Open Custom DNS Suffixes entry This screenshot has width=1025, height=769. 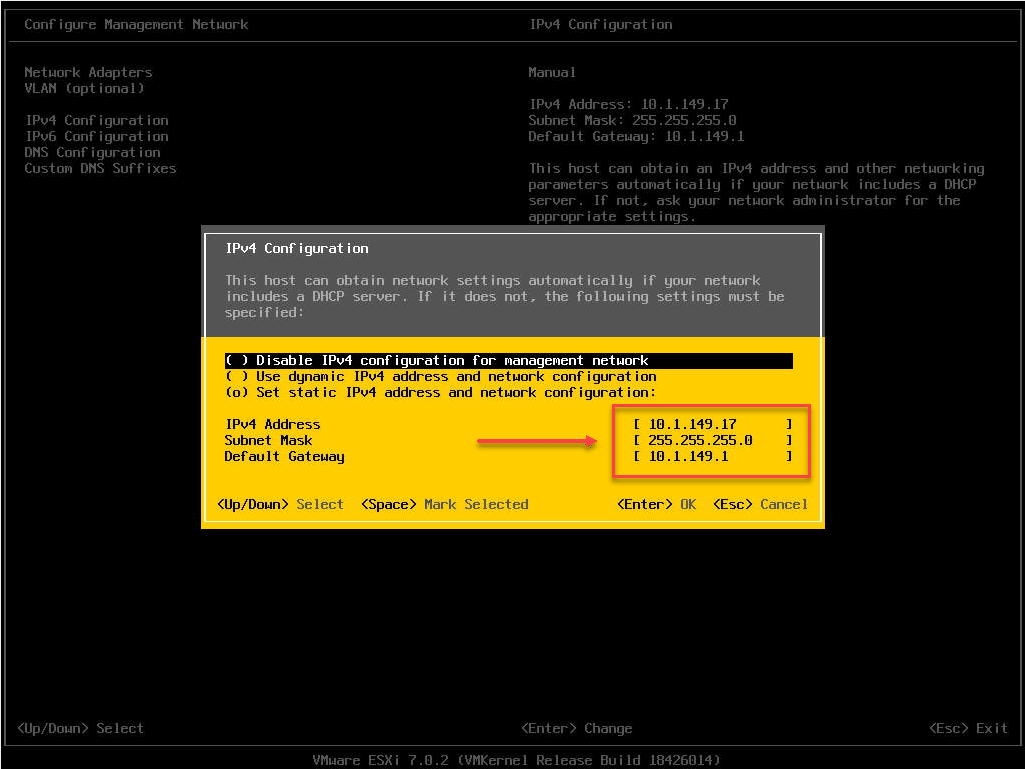[x=100, y=168]
